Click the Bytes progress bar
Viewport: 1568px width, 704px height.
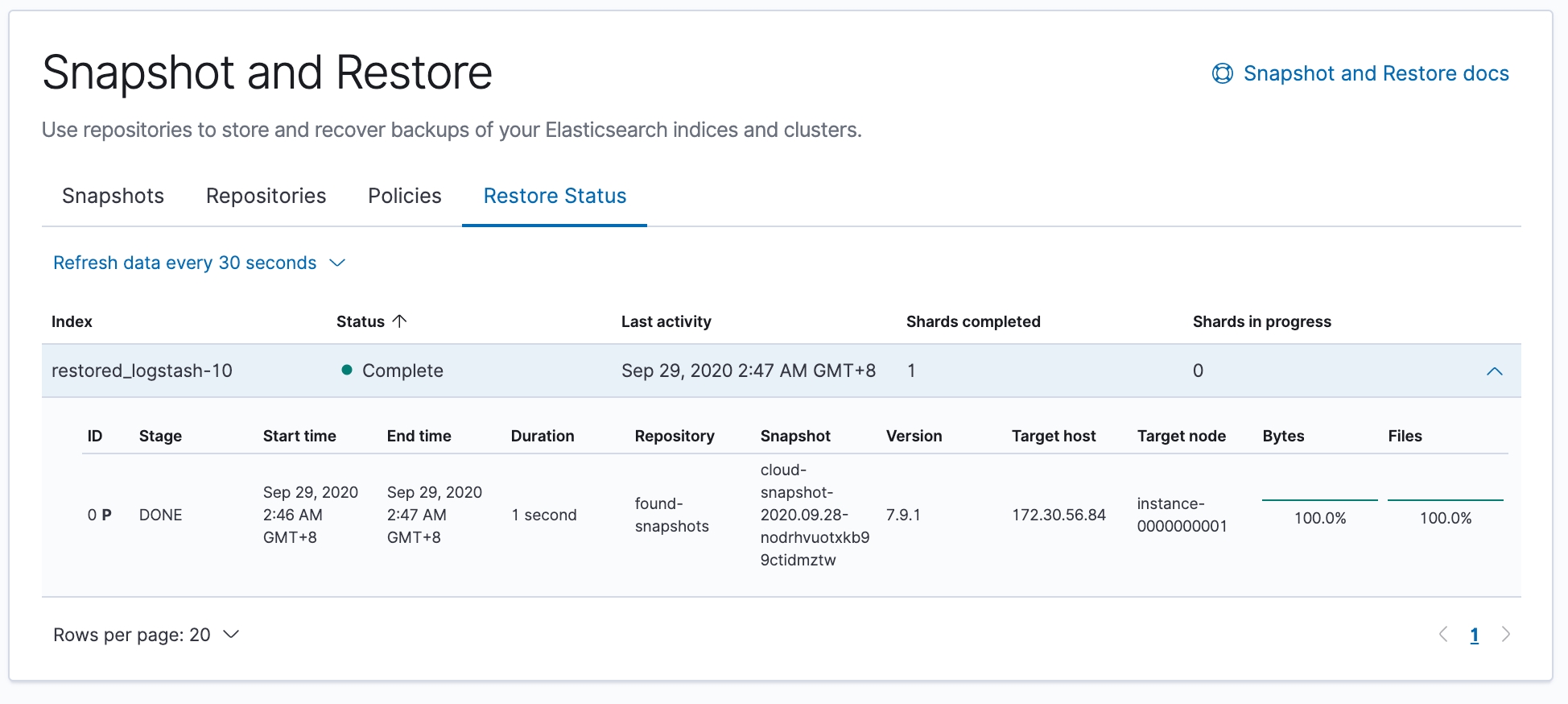click(x=1319, y=500)
